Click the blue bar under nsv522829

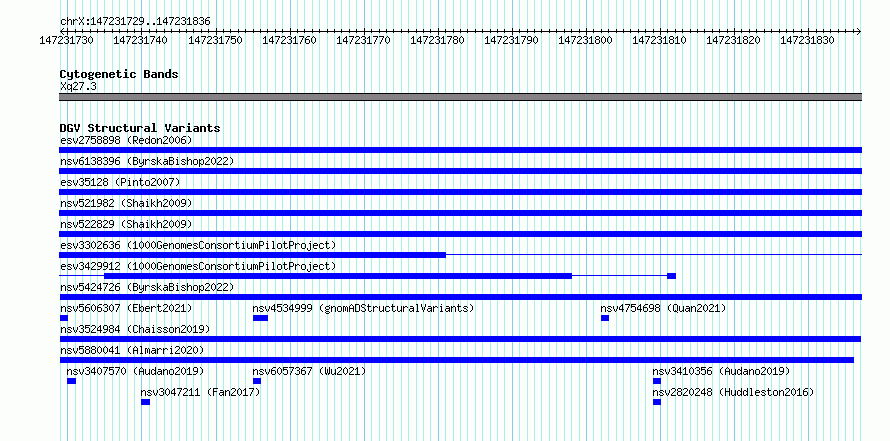click(x=460, y=234)
